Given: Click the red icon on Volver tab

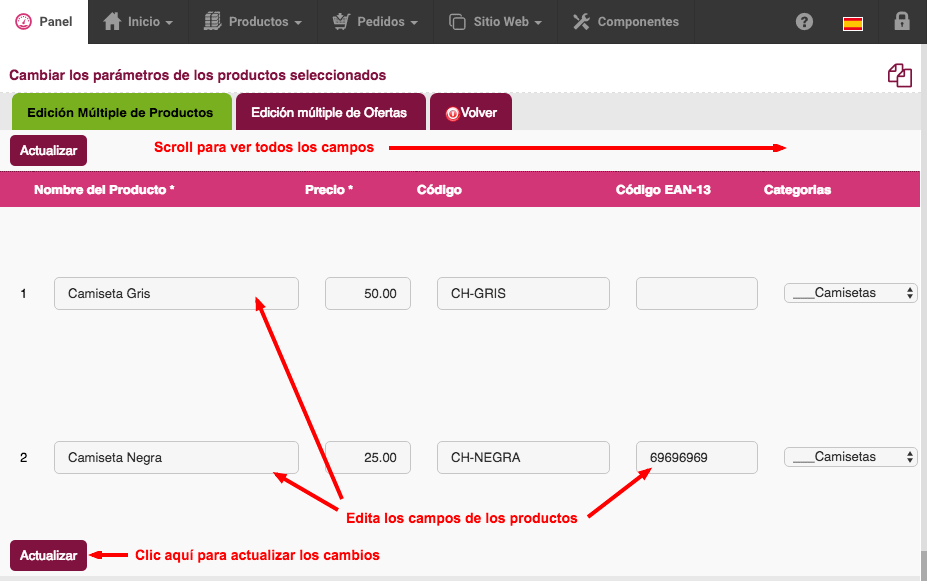Looking at the screenshot, I should (452, 113).
